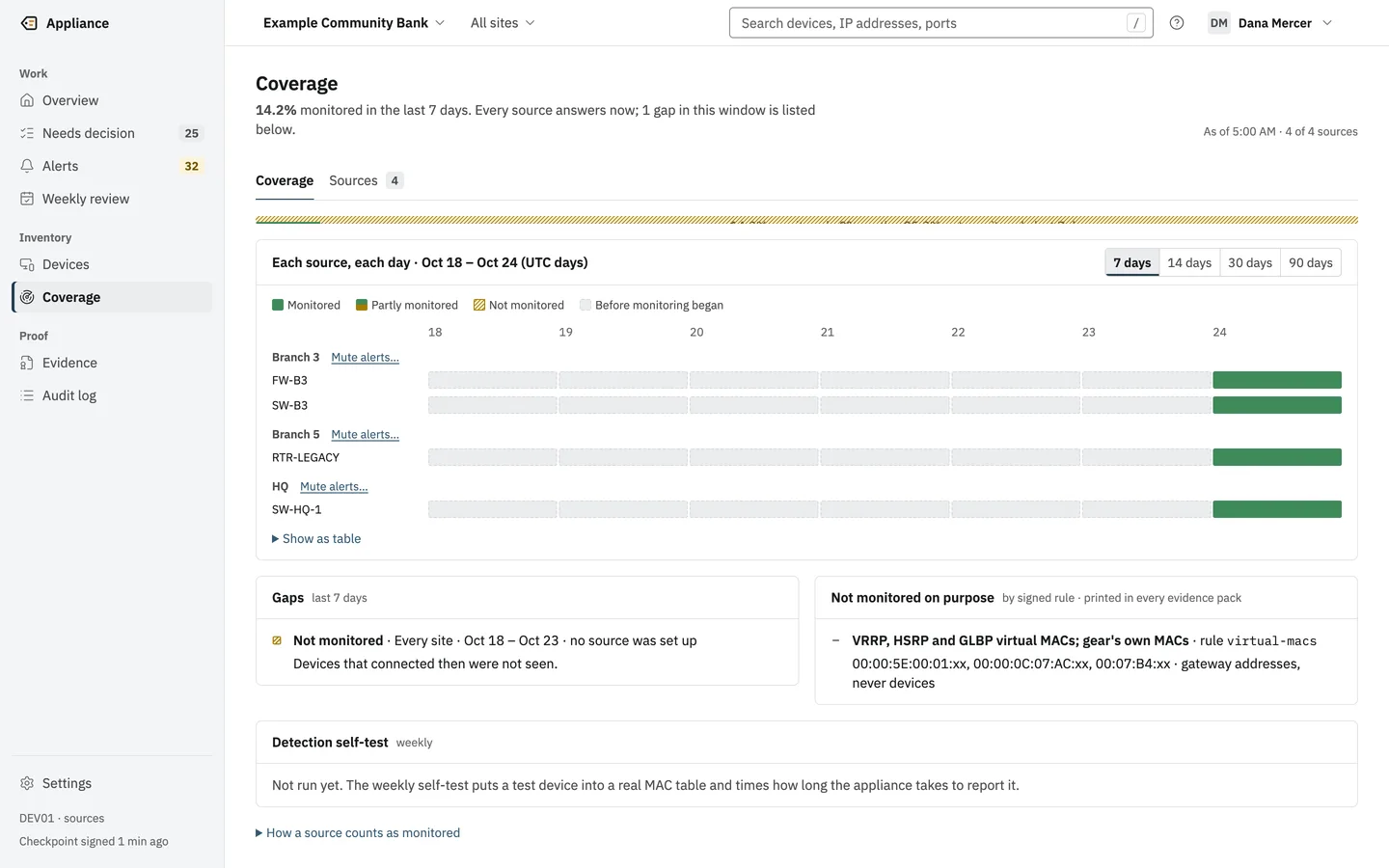Select the 14 days range
This screenshot has width=1389, height=868.
[1189, 262]
